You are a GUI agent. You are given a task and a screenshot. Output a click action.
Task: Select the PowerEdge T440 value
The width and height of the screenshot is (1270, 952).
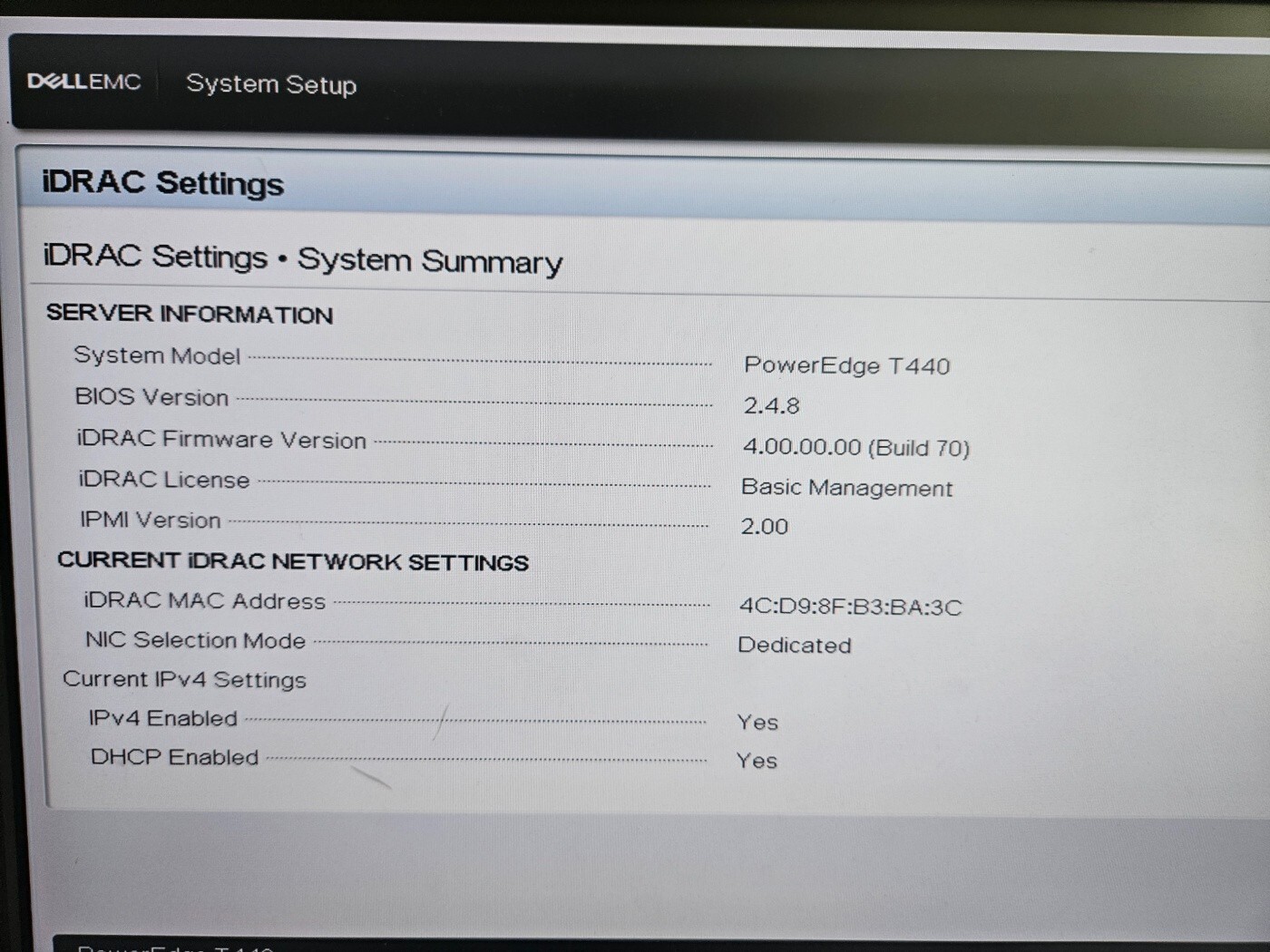[847, 365]
